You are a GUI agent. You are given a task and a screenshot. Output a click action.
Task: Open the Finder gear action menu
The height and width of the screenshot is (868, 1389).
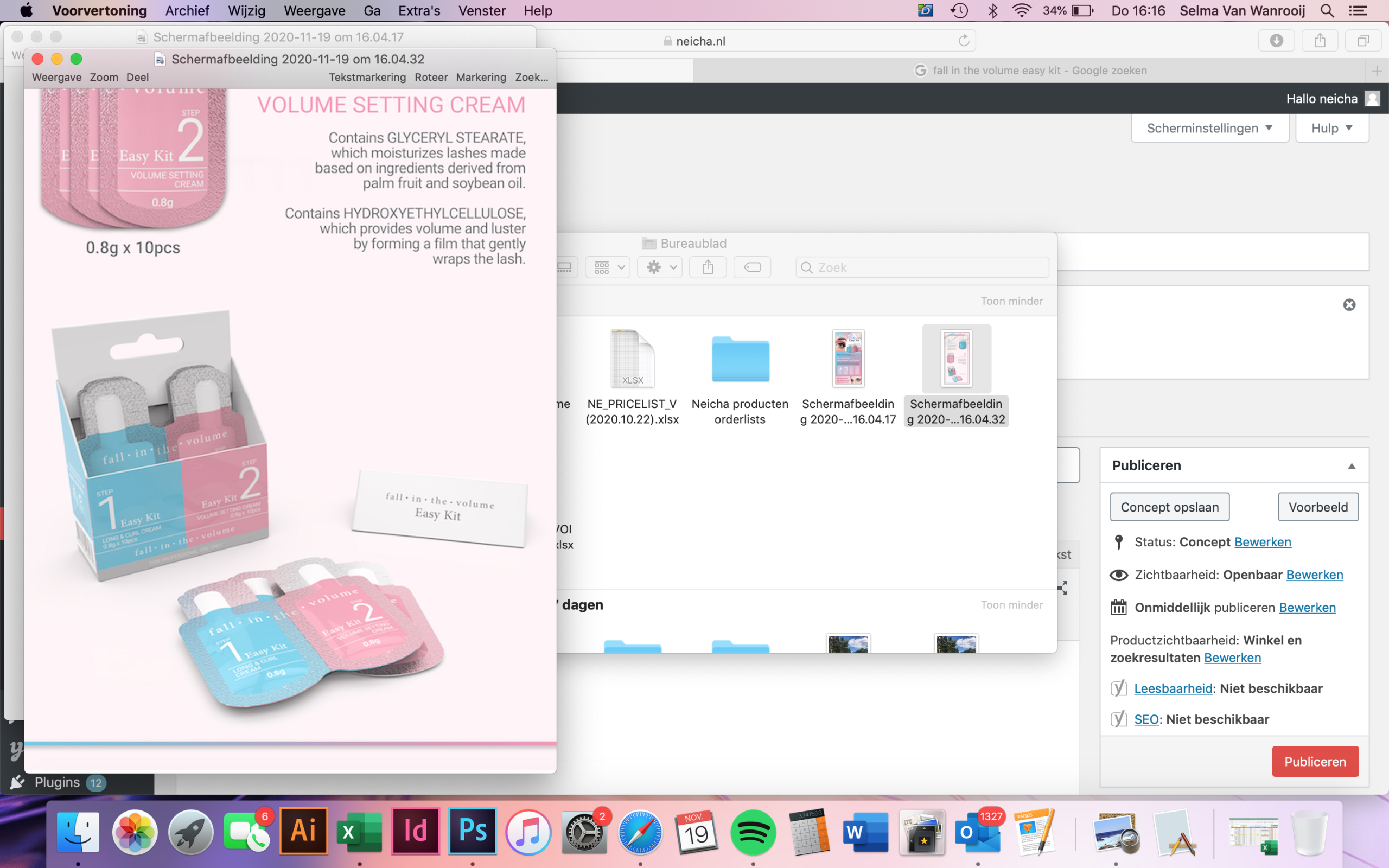[x=659, y=267]
